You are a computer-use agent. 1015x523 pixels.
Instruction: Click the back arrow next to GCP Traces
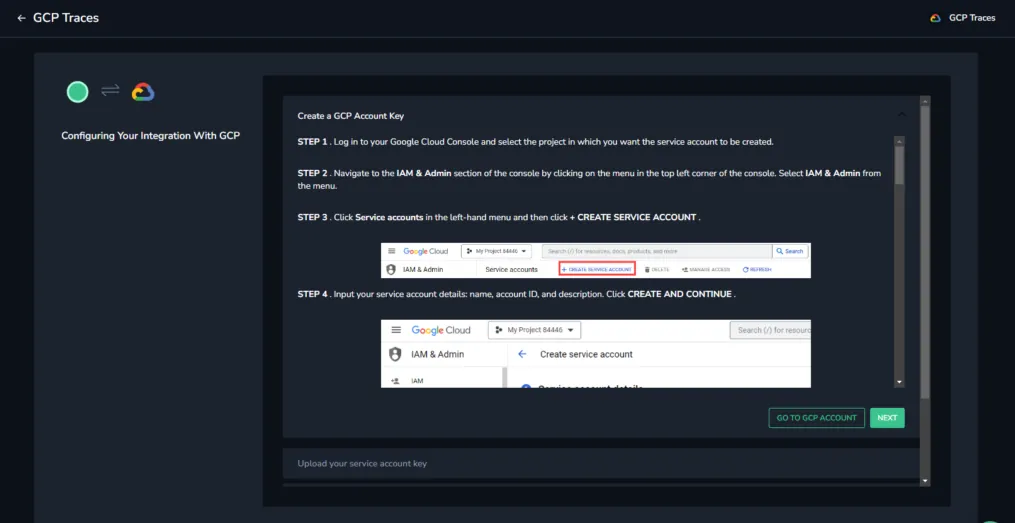(x=21, y=18)
